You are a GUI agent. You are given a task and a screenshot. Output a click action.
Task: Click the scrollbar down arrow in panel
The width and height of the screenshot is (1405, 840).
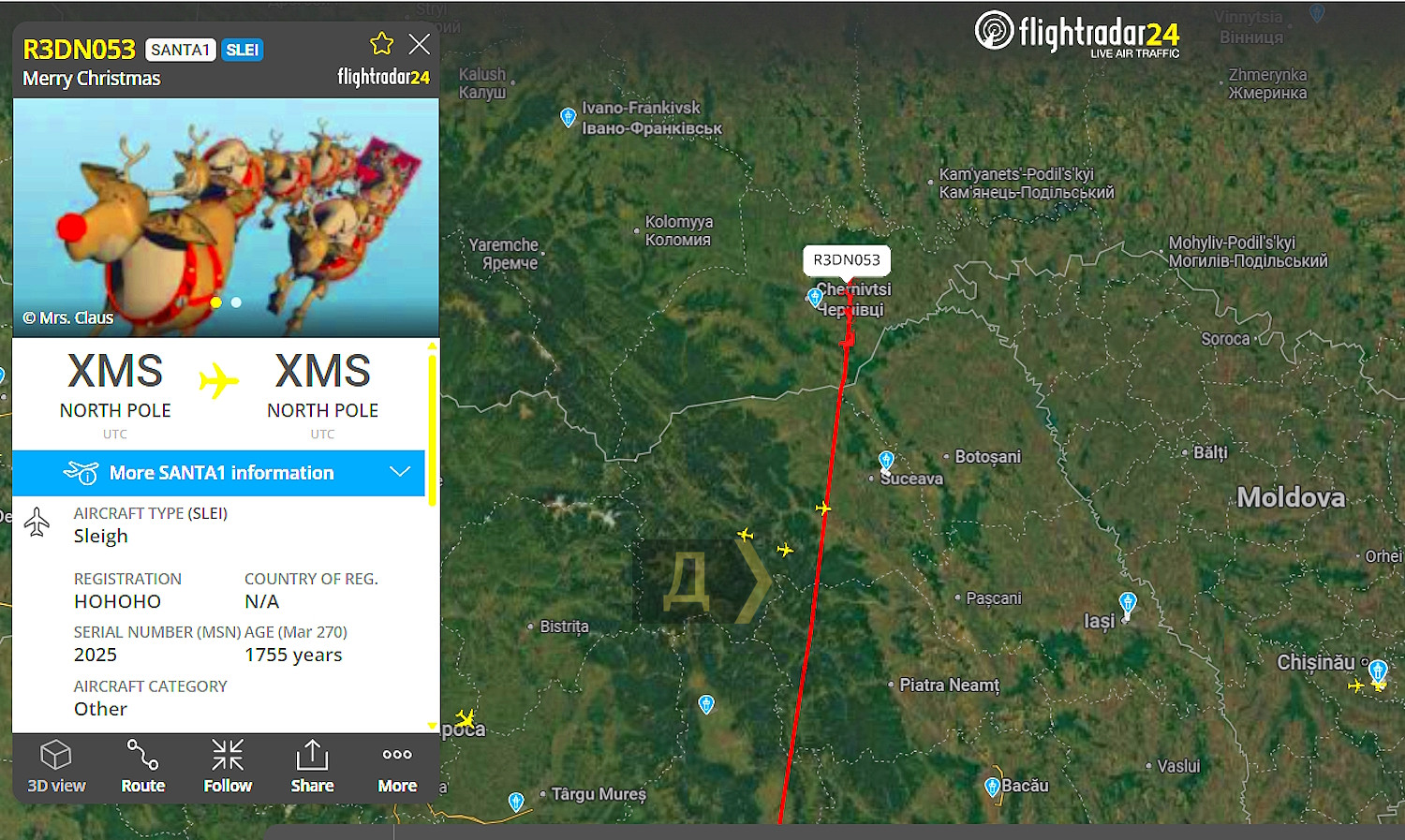[x=432, y=726]
